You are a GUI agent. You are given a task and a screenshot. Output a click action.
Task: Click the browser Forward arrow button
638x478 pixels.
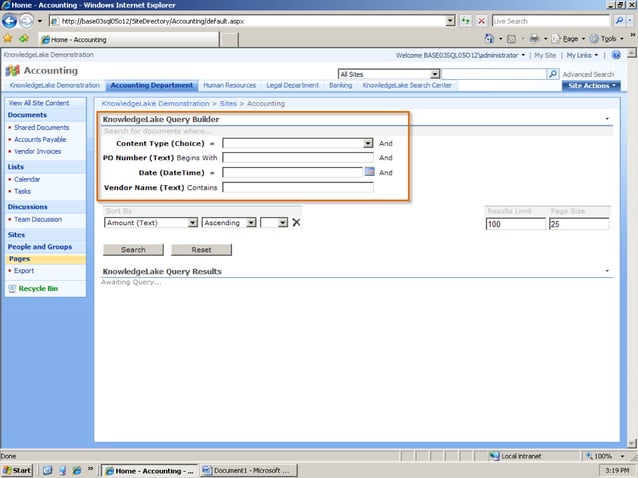pyautogui.click(x=26, y=21)
